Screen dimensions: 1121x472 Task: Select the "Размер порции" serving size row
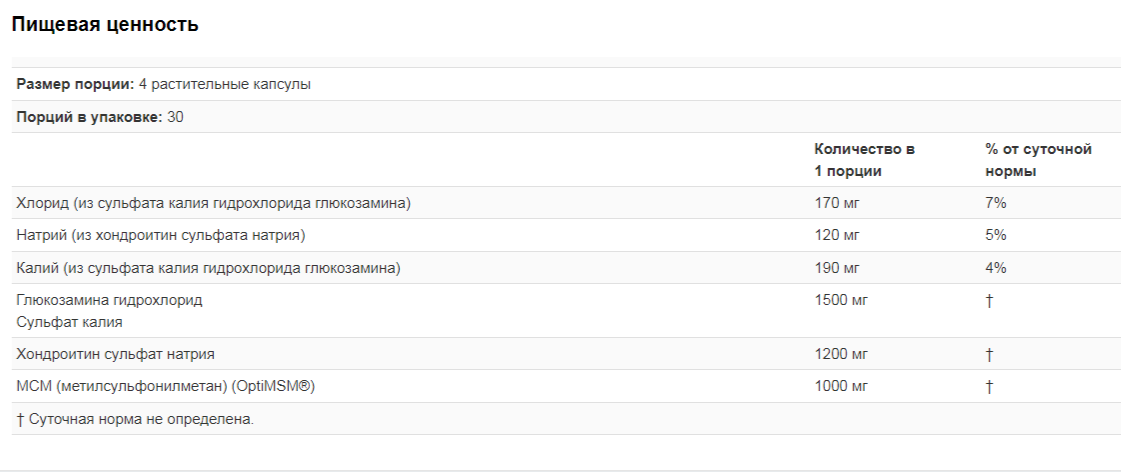[x=163, y=84]
